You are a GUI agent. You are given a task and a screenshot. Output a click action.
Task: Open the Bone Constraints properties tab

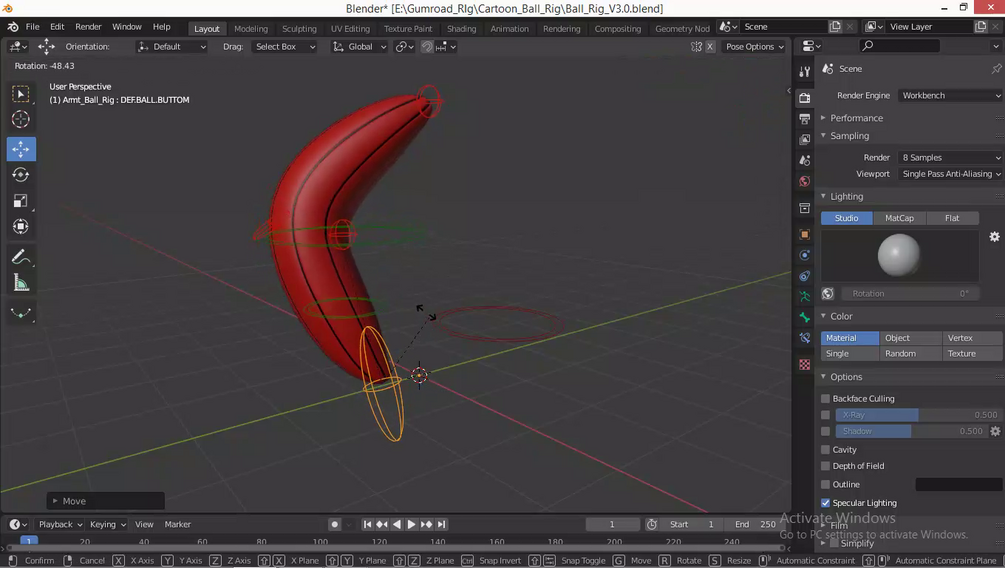[804, 338]
